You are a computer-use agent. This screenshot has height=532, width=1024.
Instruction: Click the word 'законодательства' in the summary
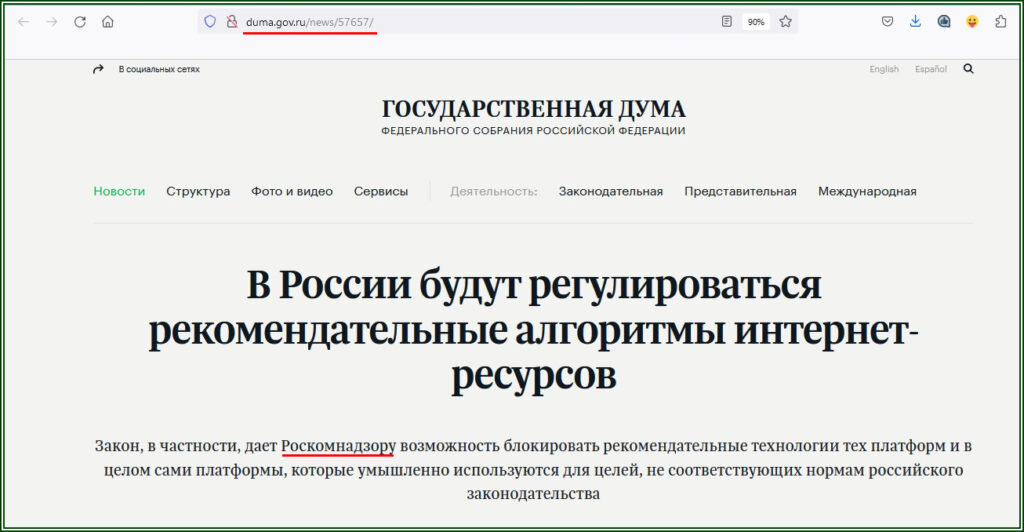point(533,493)
